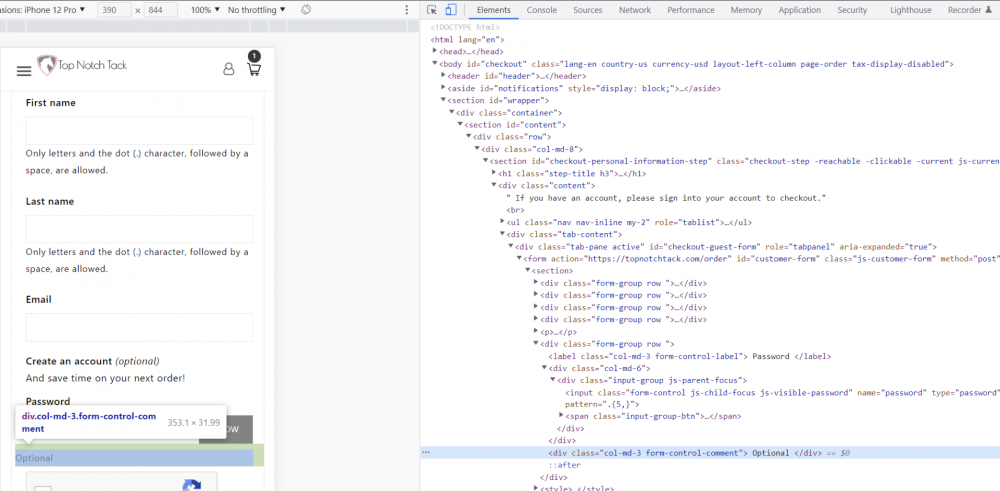Open the shopping cart icon

[253, 69]
